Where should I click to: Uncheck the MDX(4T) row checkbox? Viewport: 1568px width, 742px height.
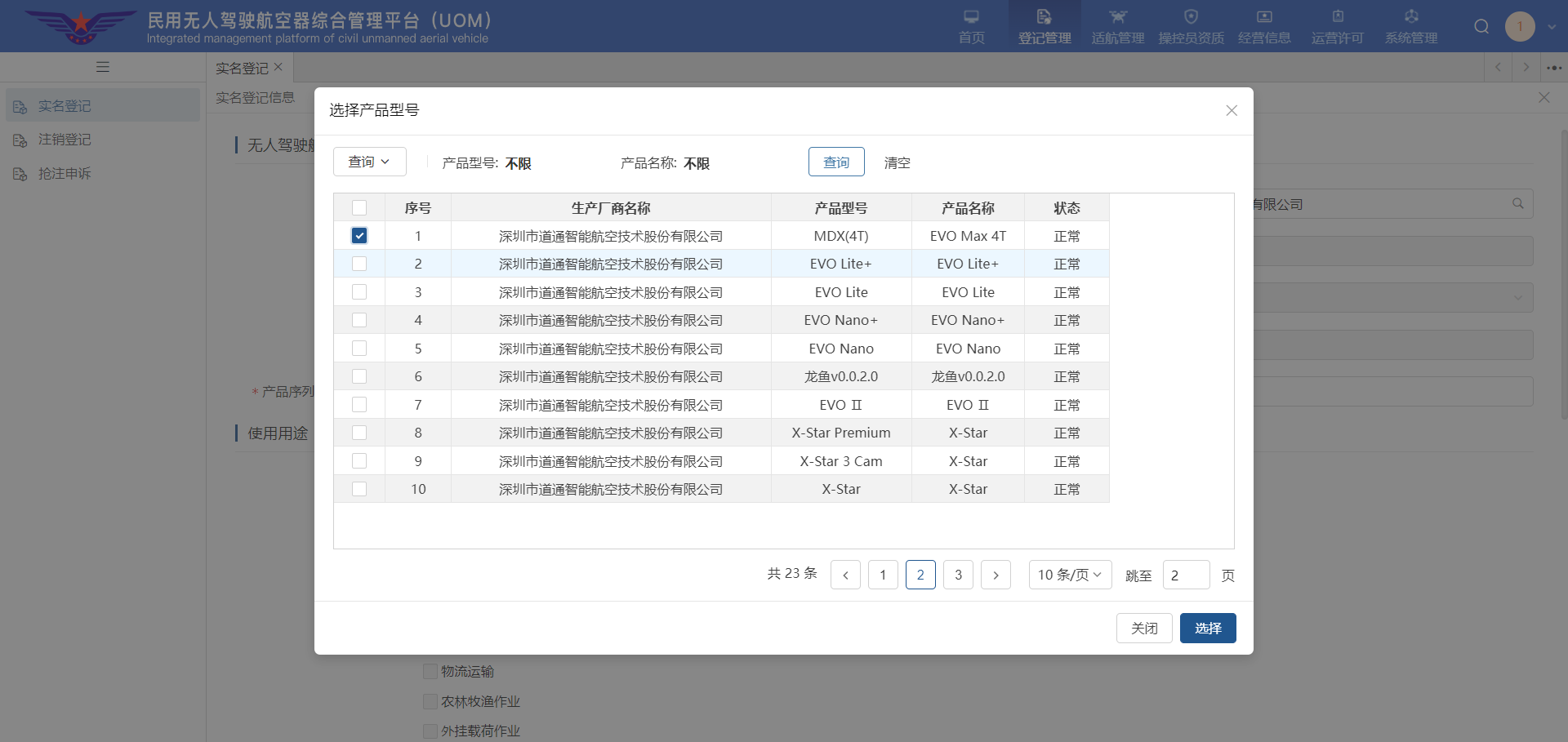point(359,236)
